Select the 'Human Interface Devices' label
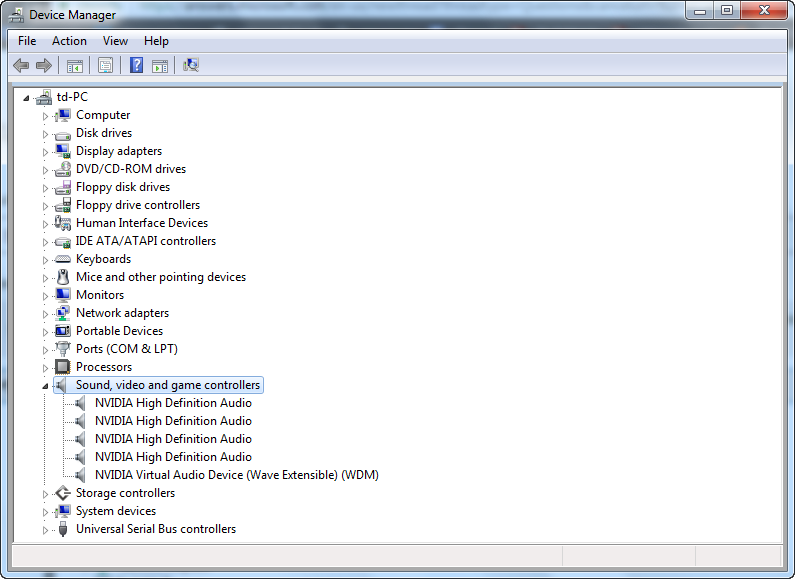 click(142, 223)
